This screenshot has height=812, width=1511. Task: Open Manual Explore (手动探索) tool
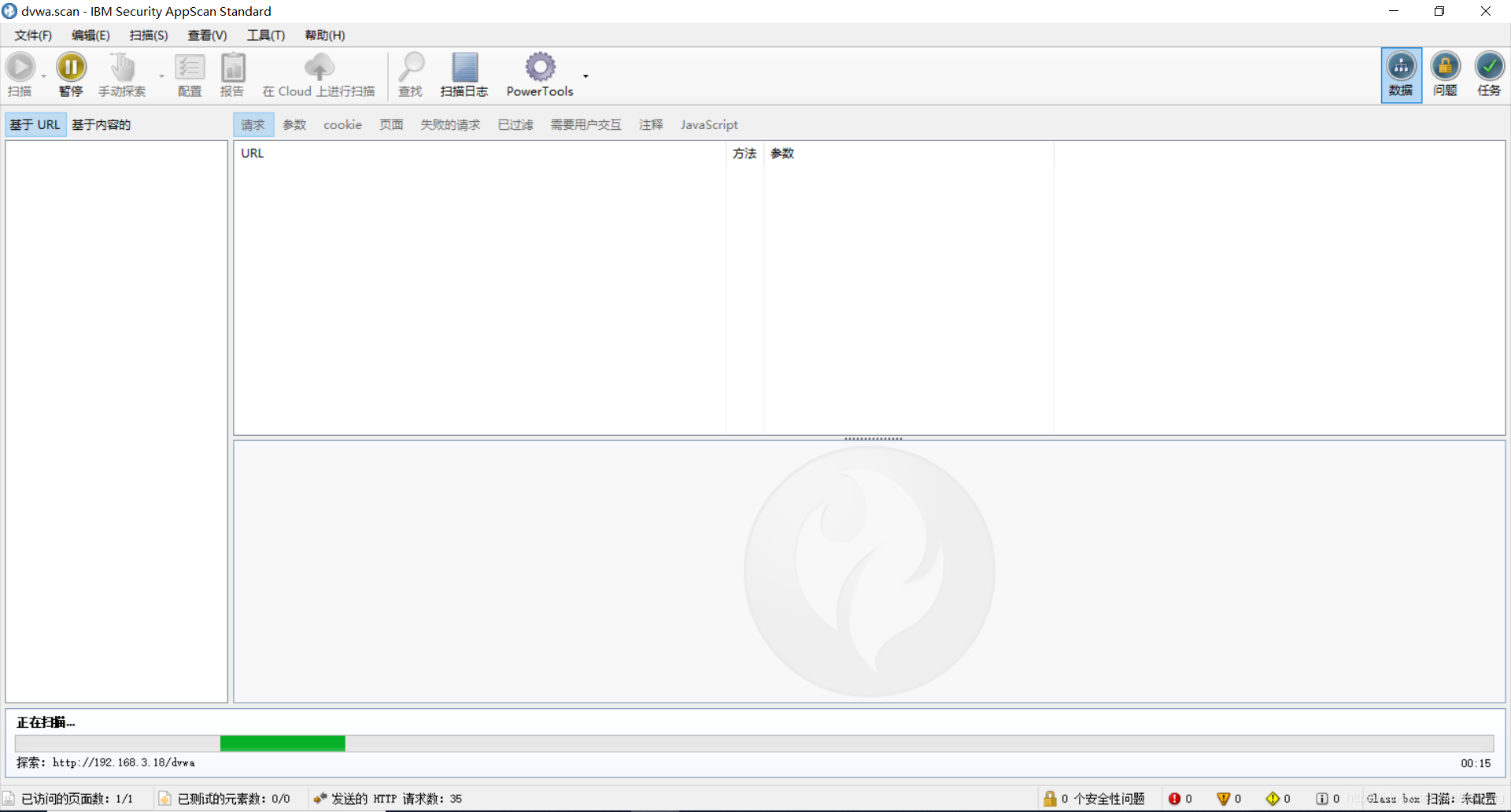coord(122,75)
